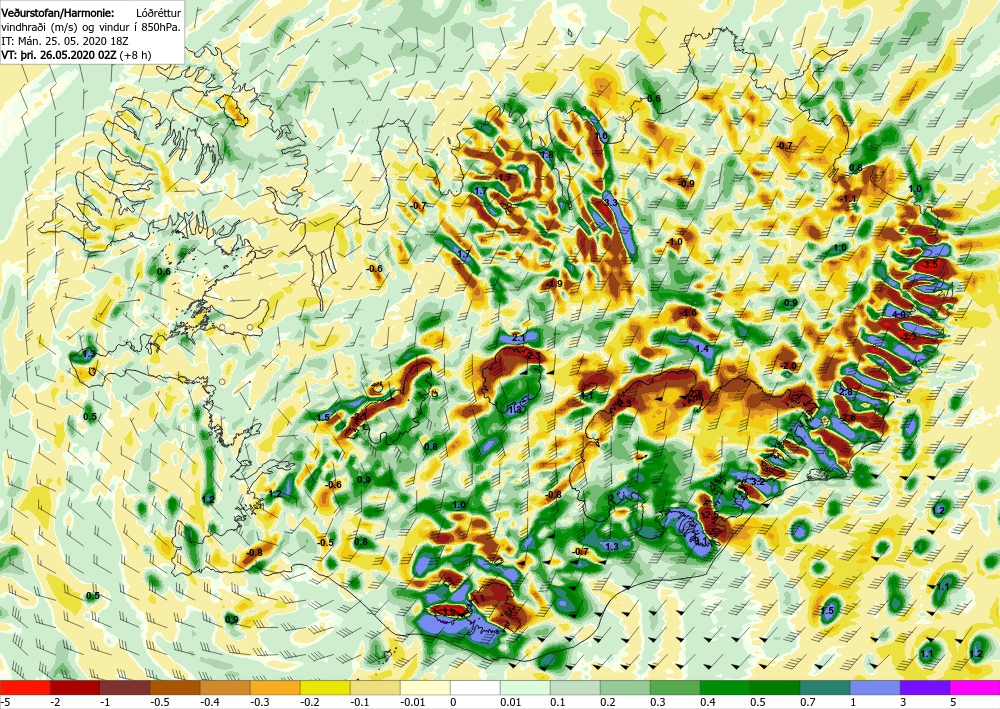Click the magenta swatch right of 5

(975, 688)
